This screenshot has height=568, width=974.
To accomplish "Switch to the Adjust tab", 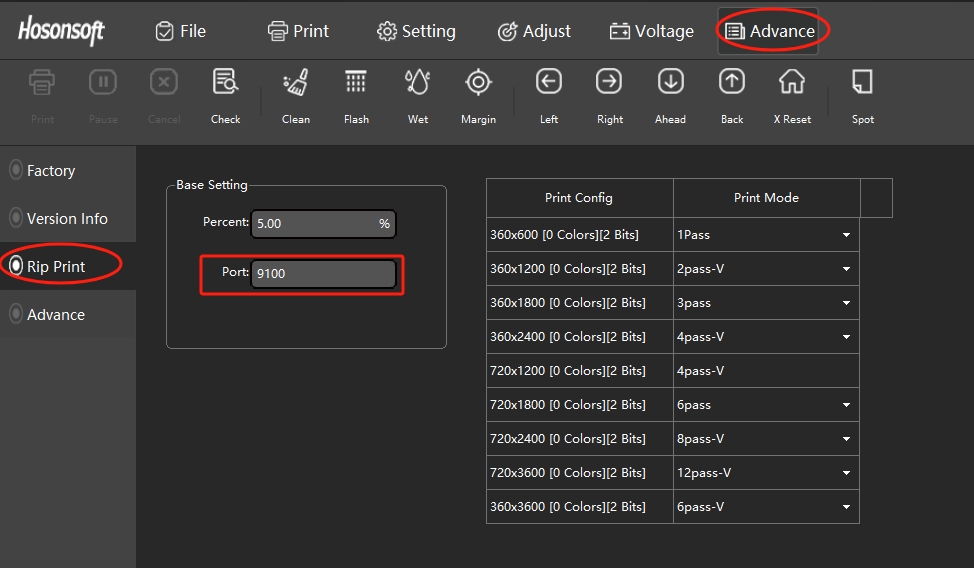I will click(x=534, y=31).
